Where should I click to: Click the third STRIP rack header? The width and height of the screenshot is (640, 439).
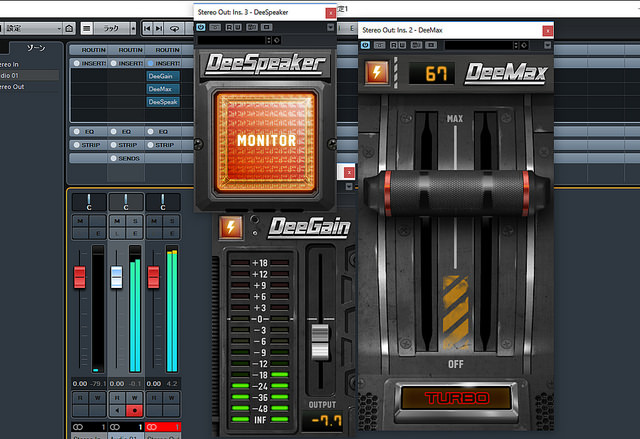(x=162, y=145)
